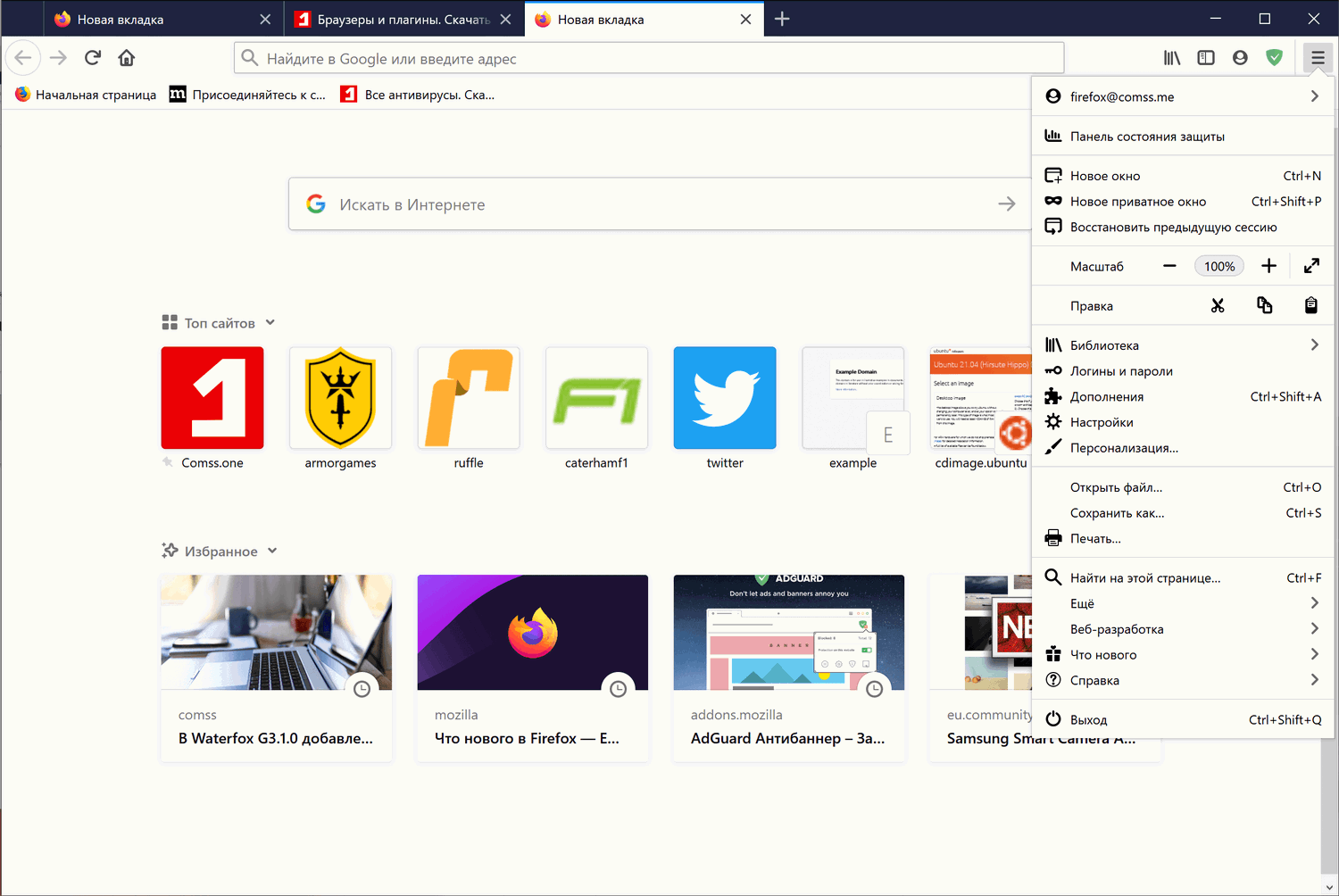This screenshot has height=896, width=1339.
Task: Collapse the 'Избранное' section chevron
Action: click(x=272, y=552)
